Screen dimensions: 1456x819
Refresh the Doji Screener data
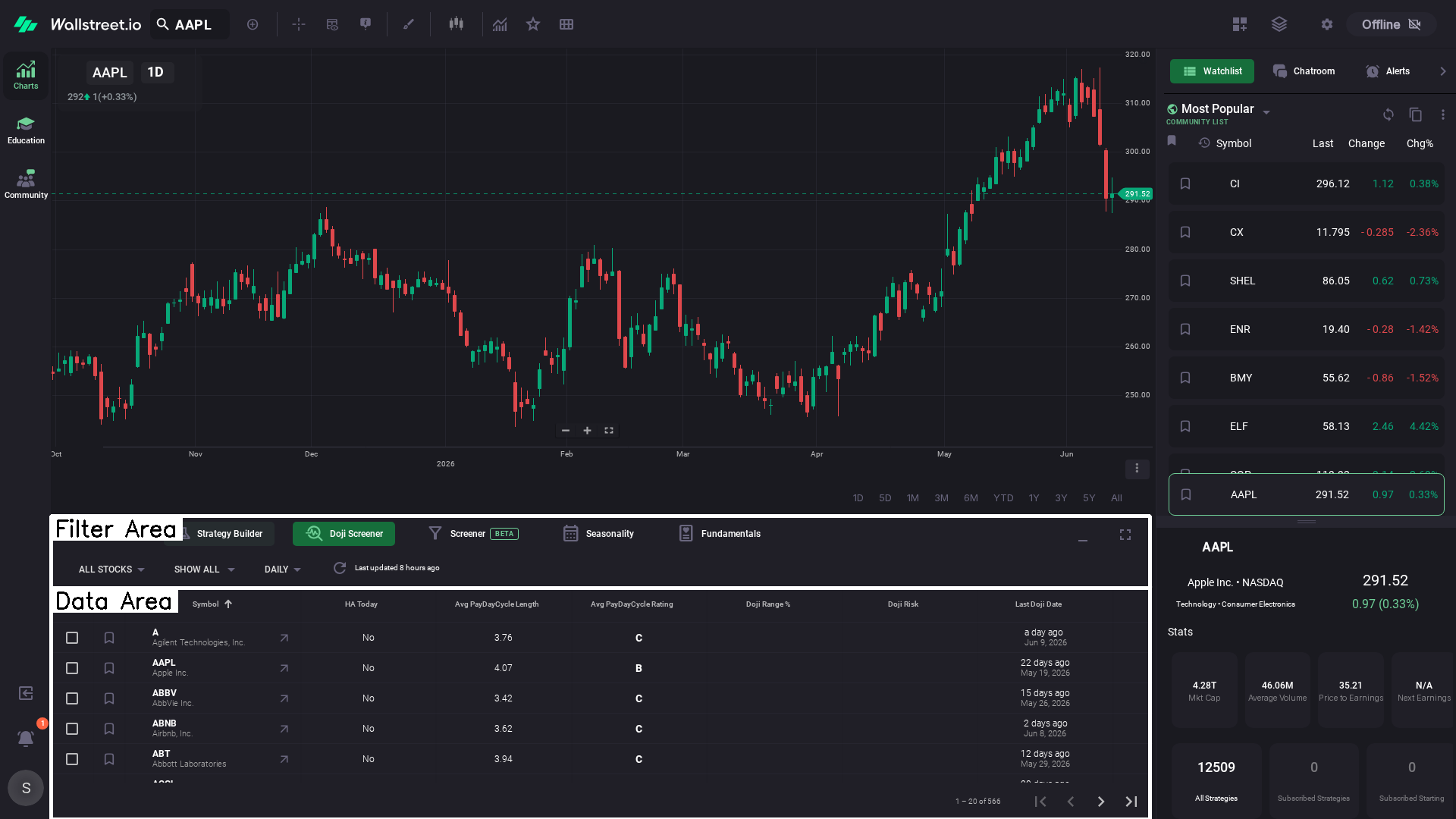340,568
